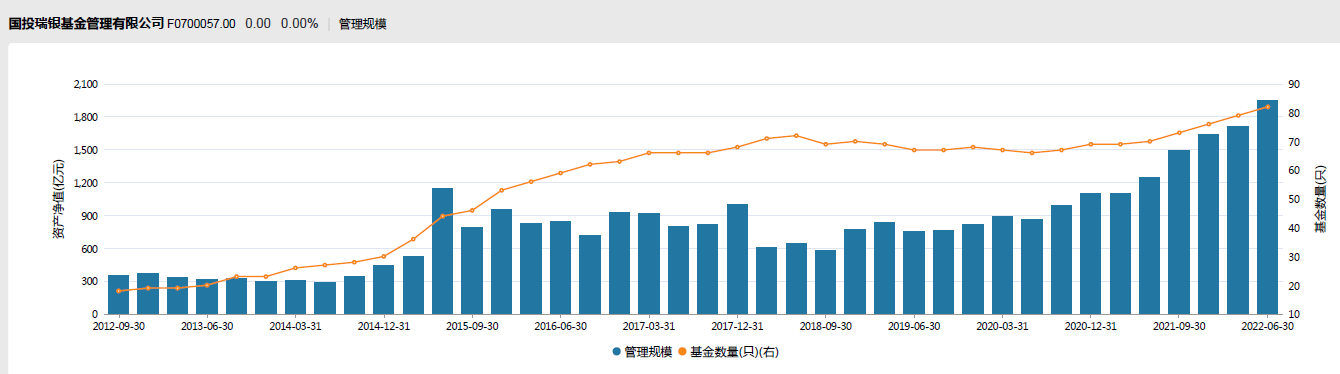
Task: Click fund count line point at 2021-09-30
Action: click(x=1179, y=133)
